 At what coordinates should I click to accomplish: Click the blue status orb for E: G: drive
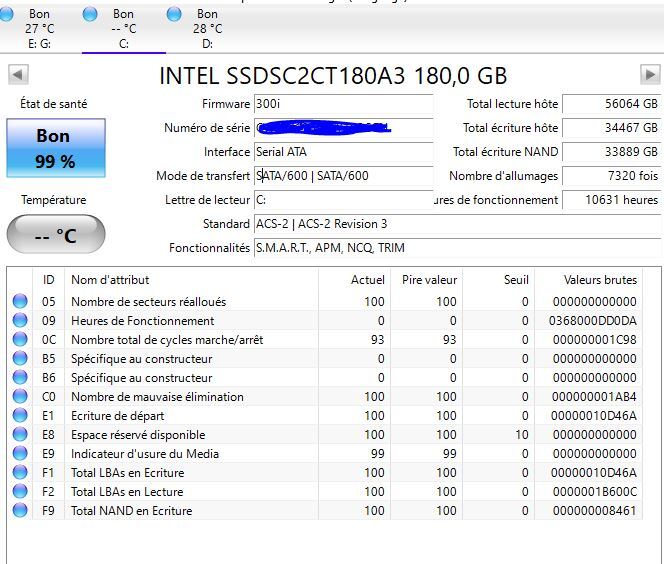(x=6, y=14)
